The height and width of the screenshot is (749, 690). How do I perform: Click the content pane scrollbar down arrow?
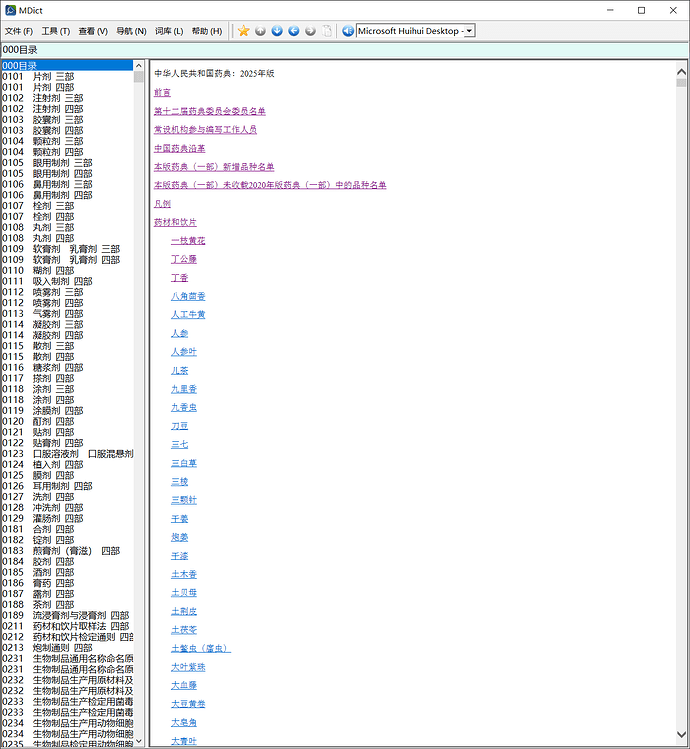coord(681,734)
